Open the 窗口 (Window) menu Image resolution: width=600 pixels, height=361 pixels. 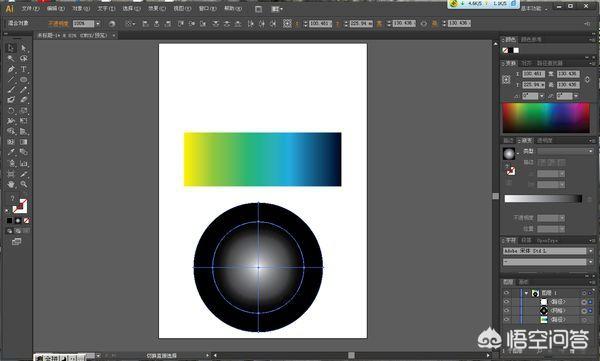207,8
